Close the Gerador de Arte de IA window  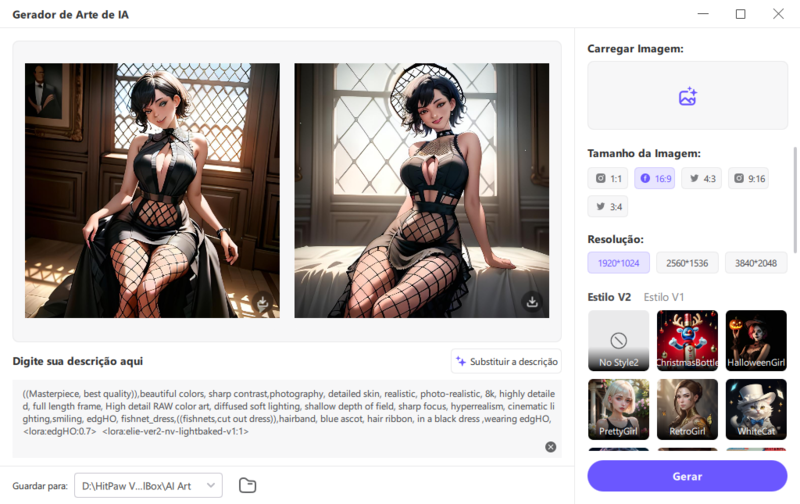pos(778,14)
